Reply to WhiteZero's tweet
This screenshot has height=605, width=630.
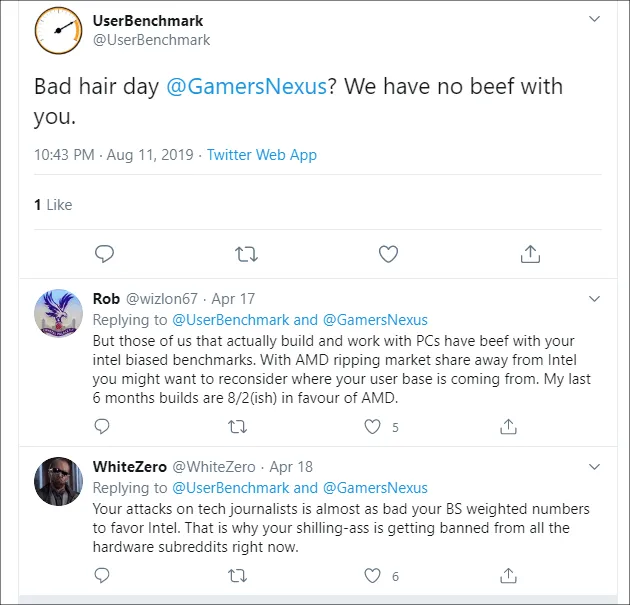(x=101, y=575)
